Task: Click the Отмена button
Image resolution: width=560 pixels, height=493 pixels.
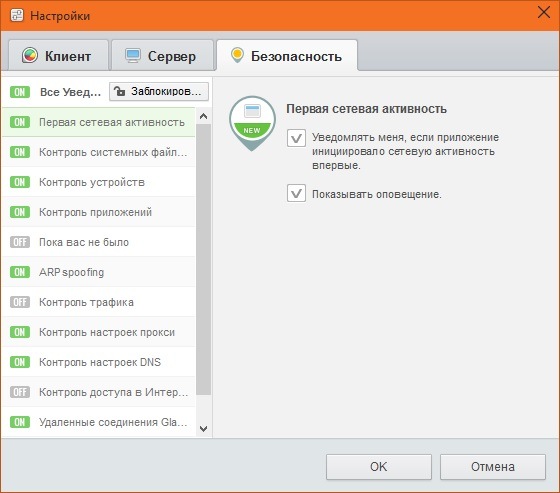Action: 493,467
